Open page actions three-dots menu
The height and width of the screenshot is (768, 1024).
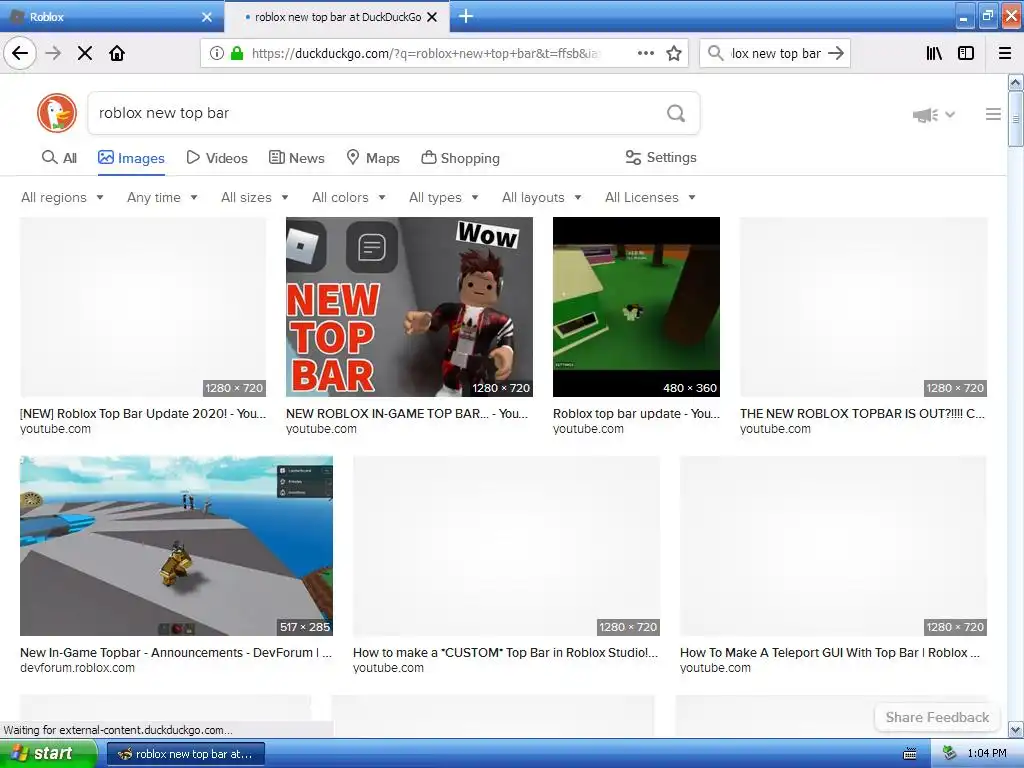click(645, 53)
